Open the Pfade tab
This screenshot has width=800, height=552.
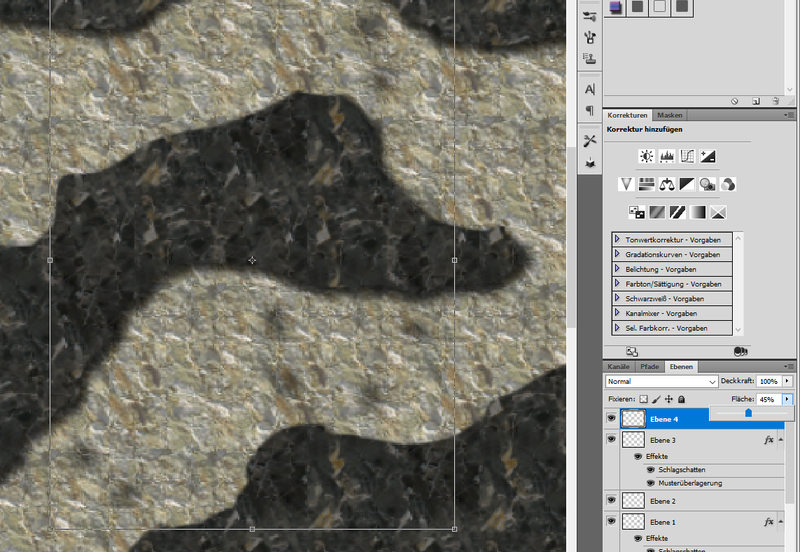650,367
